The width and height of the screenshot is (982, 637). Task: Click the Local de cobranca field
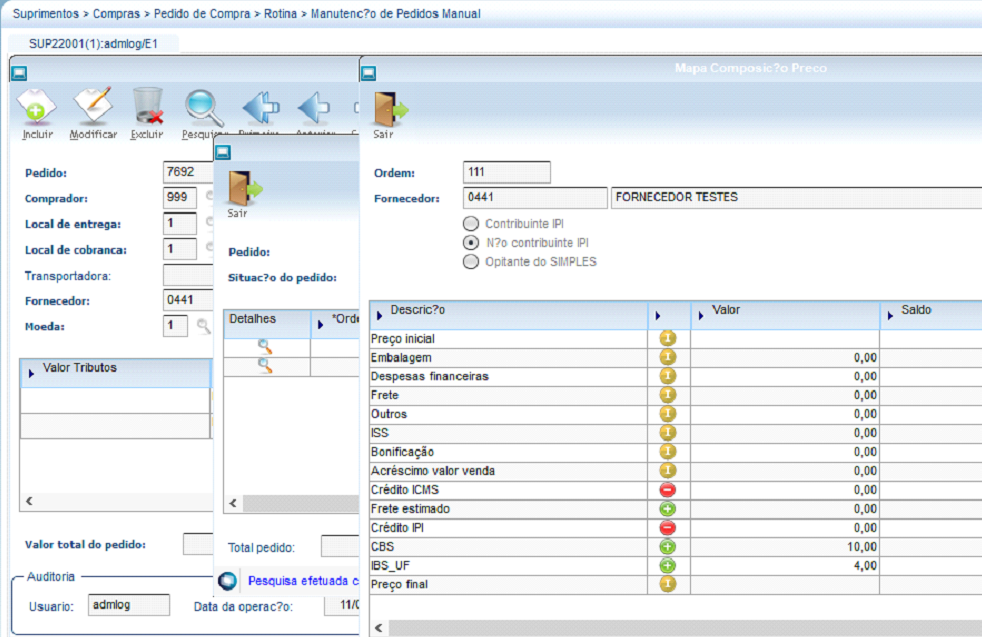tap(180, 249)
